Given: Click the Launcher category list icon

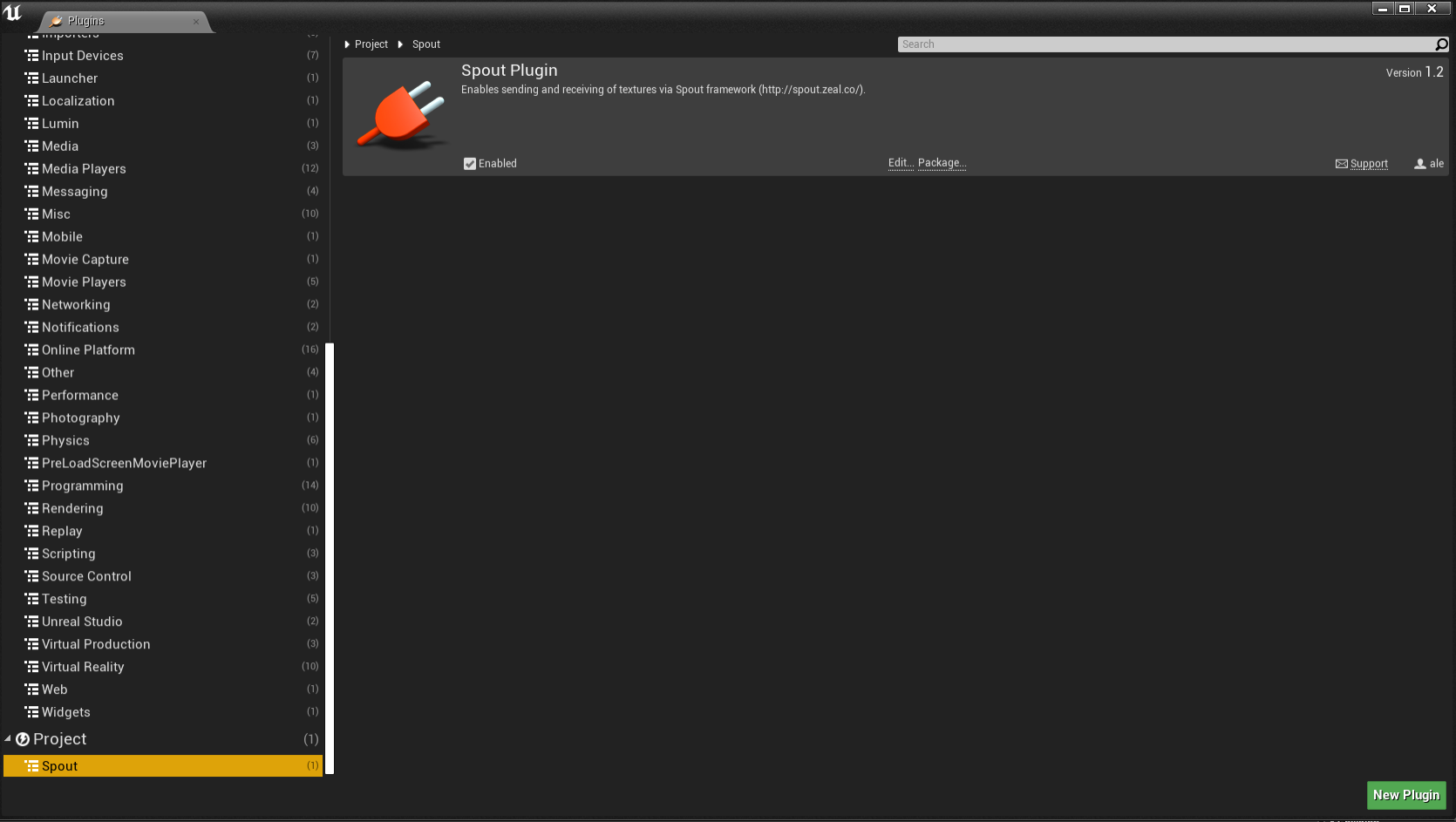Looking at the screenshot, I should (31, 78).
